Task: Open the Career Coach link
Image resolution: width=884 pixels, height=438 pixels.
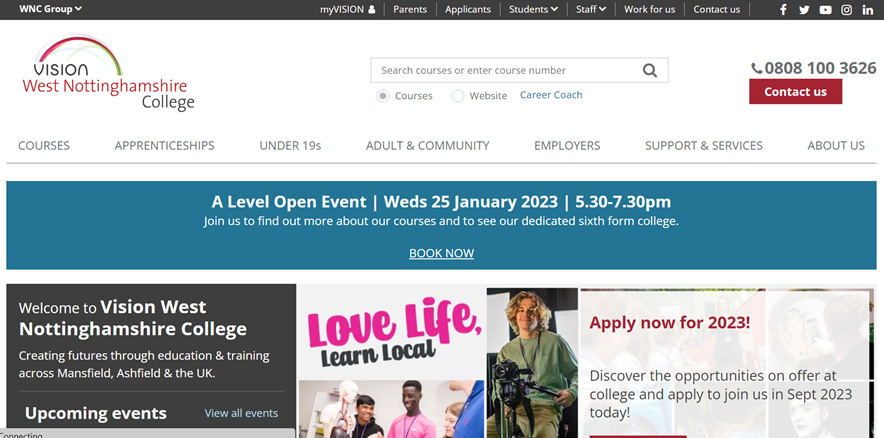Action: [551, 95]
